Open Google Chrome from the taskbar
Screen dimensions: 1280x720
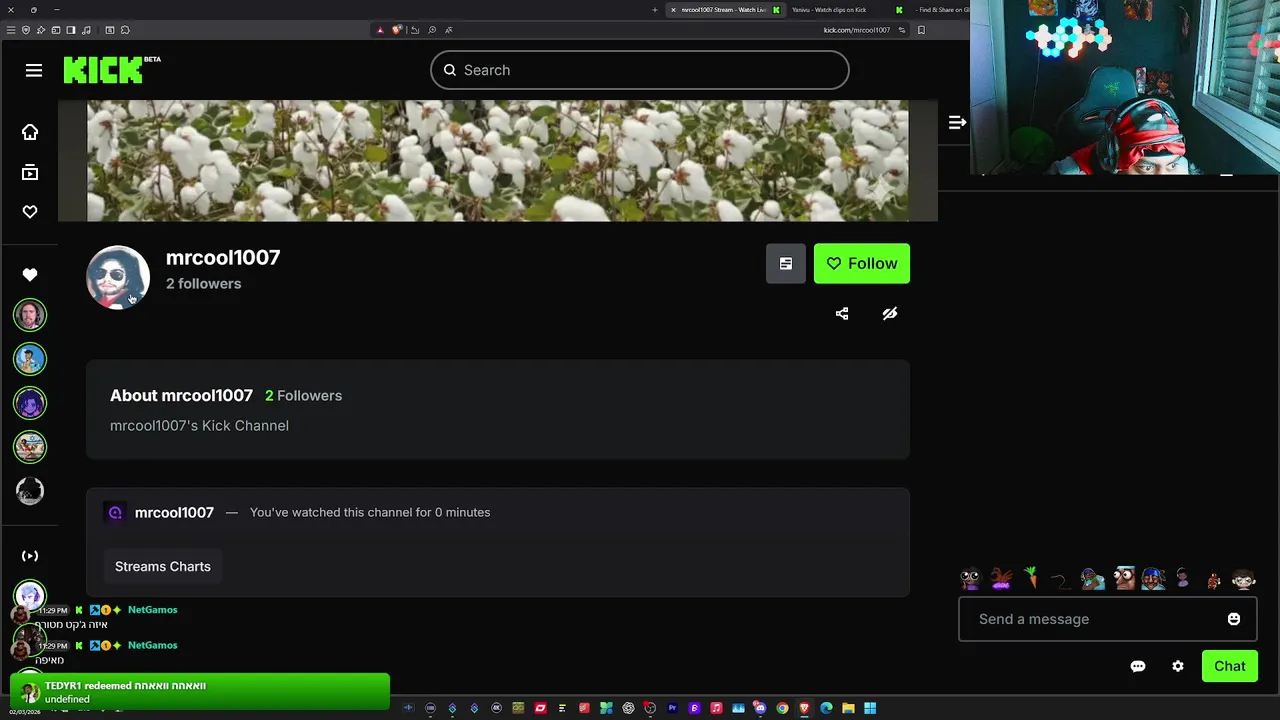click(782, 708)
